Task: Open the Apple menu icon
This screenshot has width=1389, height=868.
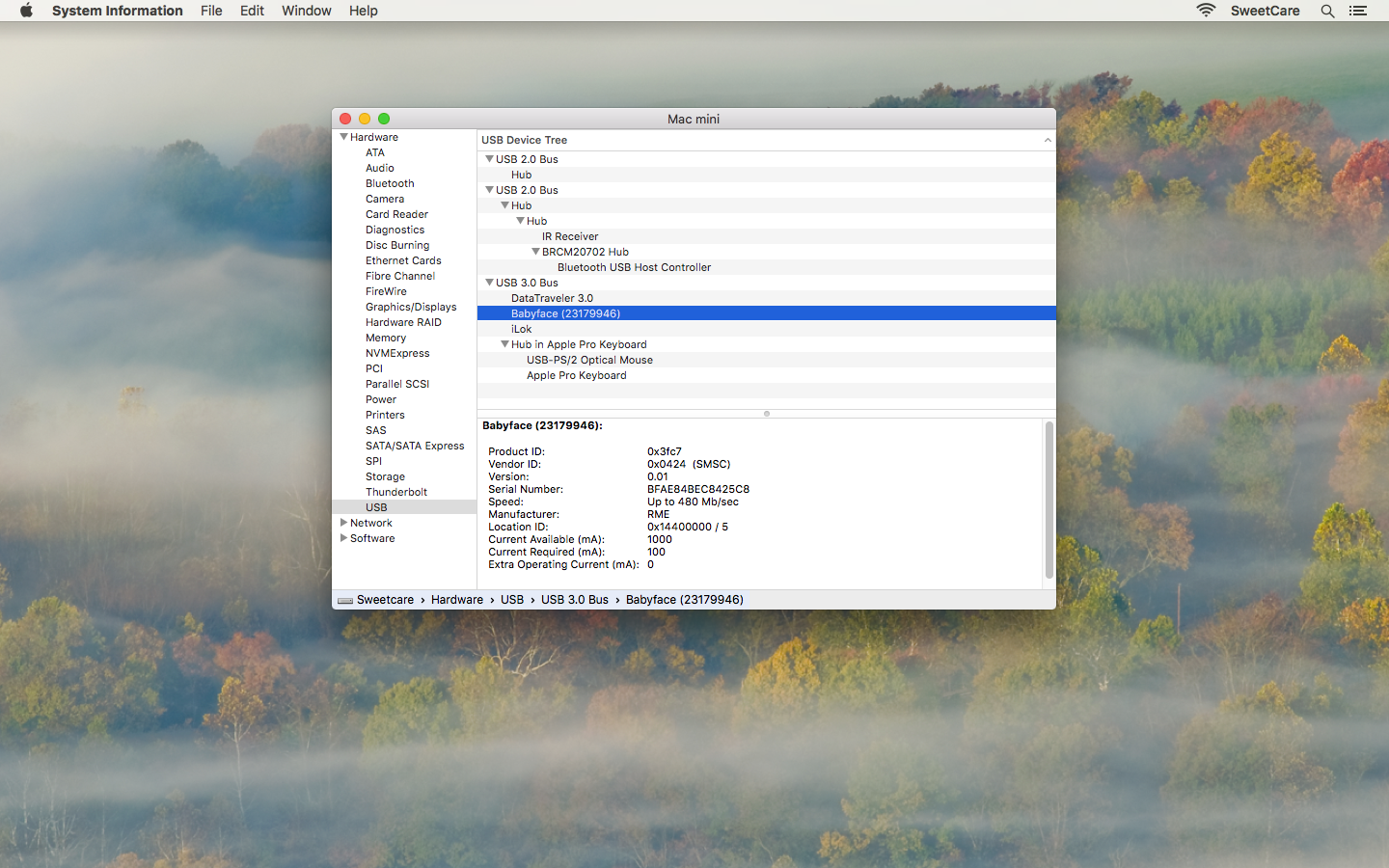Action: (26, 11)
